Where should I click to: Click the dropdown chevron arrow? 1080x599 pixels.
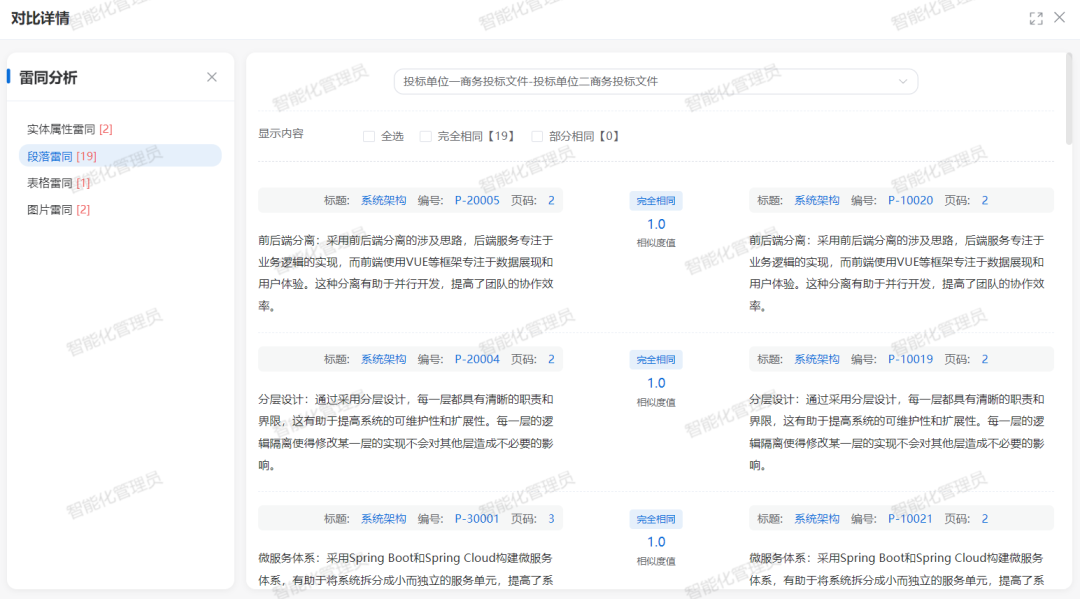[x=903, y=81]
